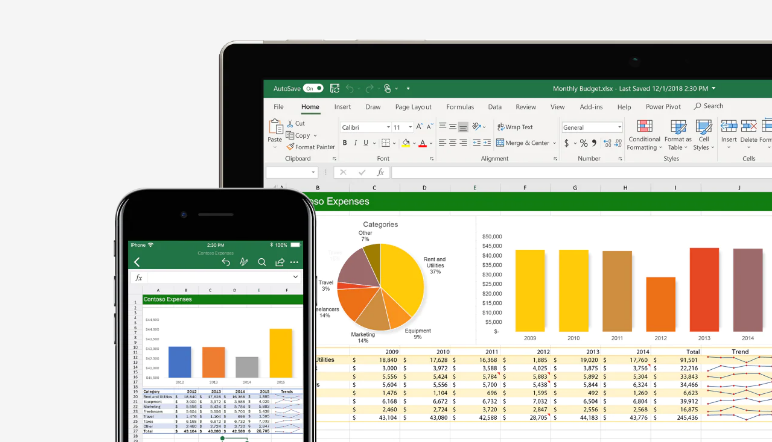The height and width of the screenshot is (442, 772).
Task: Click Increase Decimal icon
Action: tap(607, 143)
